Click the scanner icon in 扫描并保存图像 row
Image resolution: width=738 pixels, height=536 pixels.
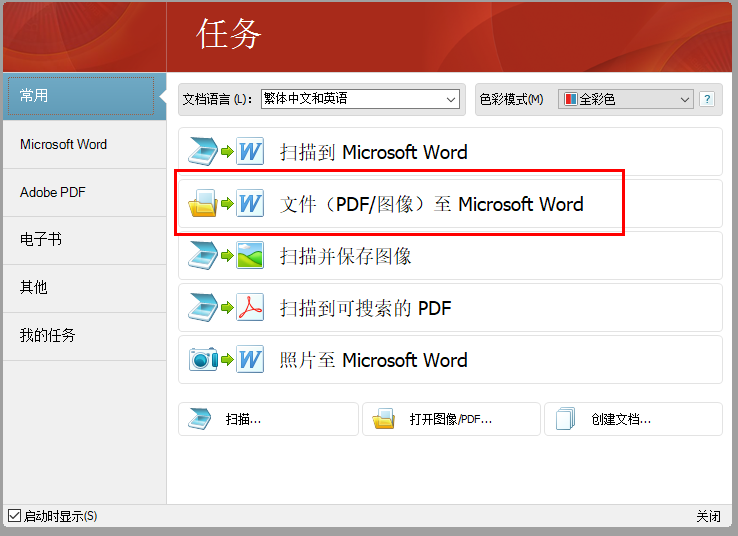coord(203,256)
